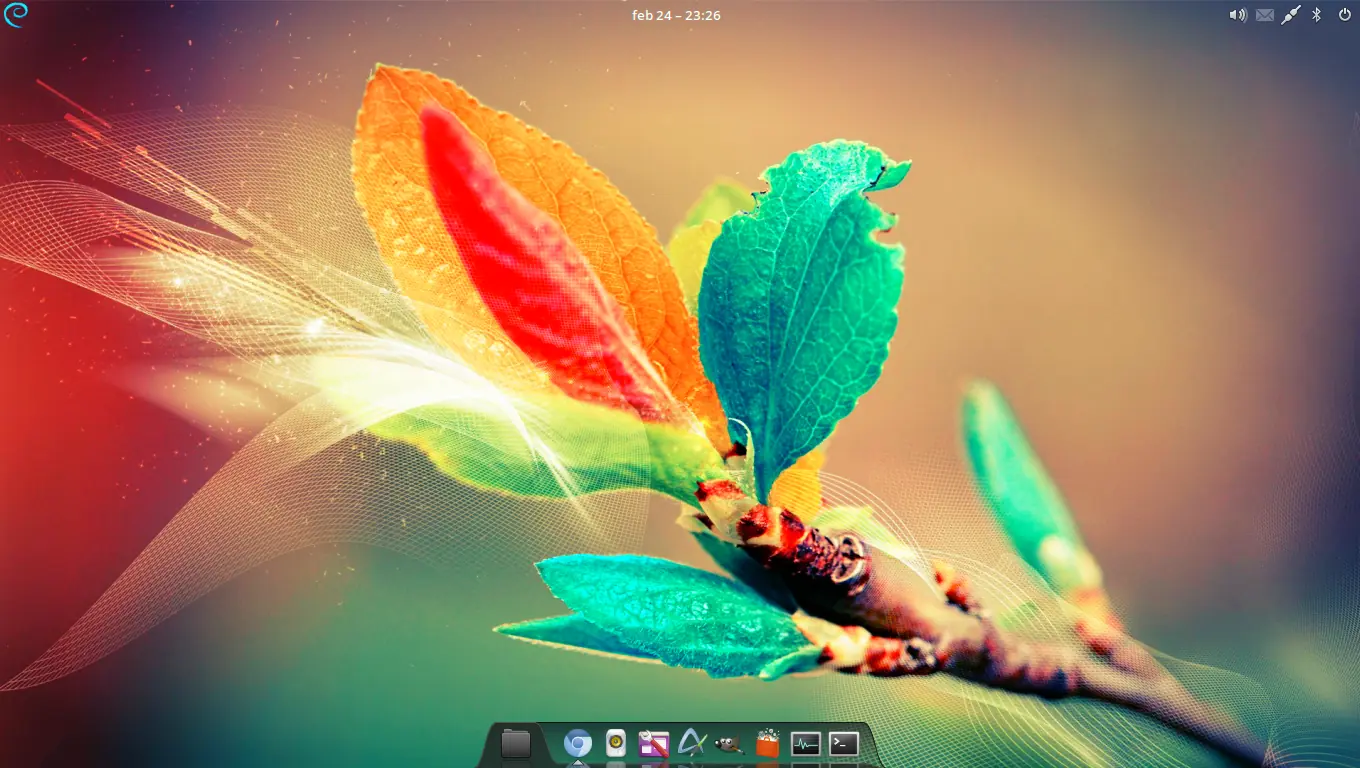Open the System Monitor dock icon
Screen dimensions: 1360x768
point(805,743)
